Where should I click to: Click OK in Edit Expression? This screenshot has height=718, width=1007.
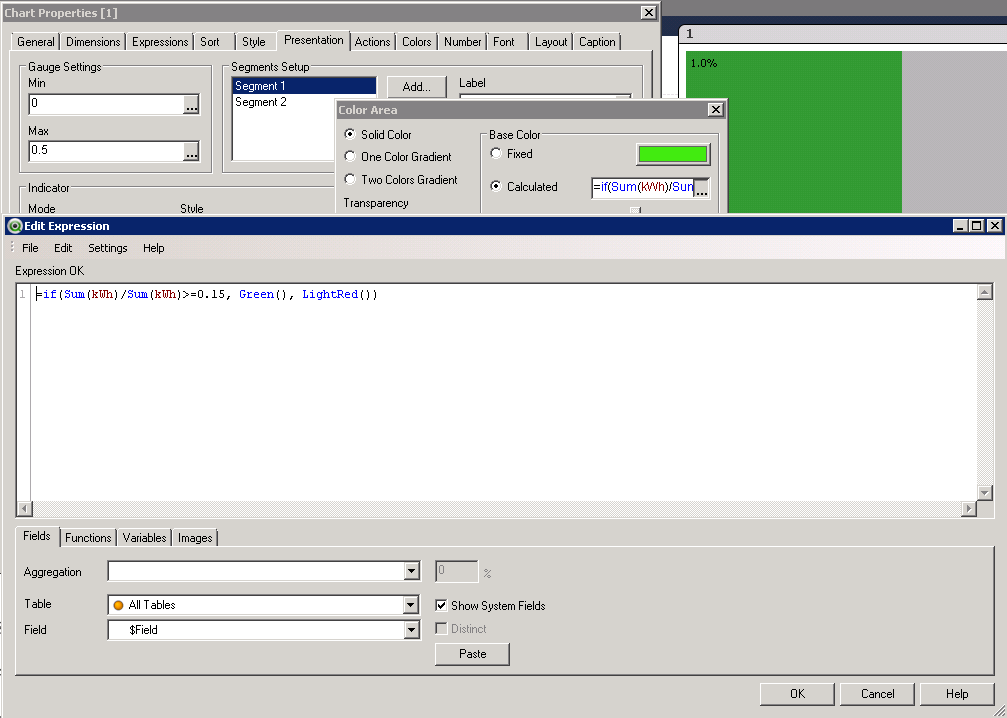click(x=797, y=694)
